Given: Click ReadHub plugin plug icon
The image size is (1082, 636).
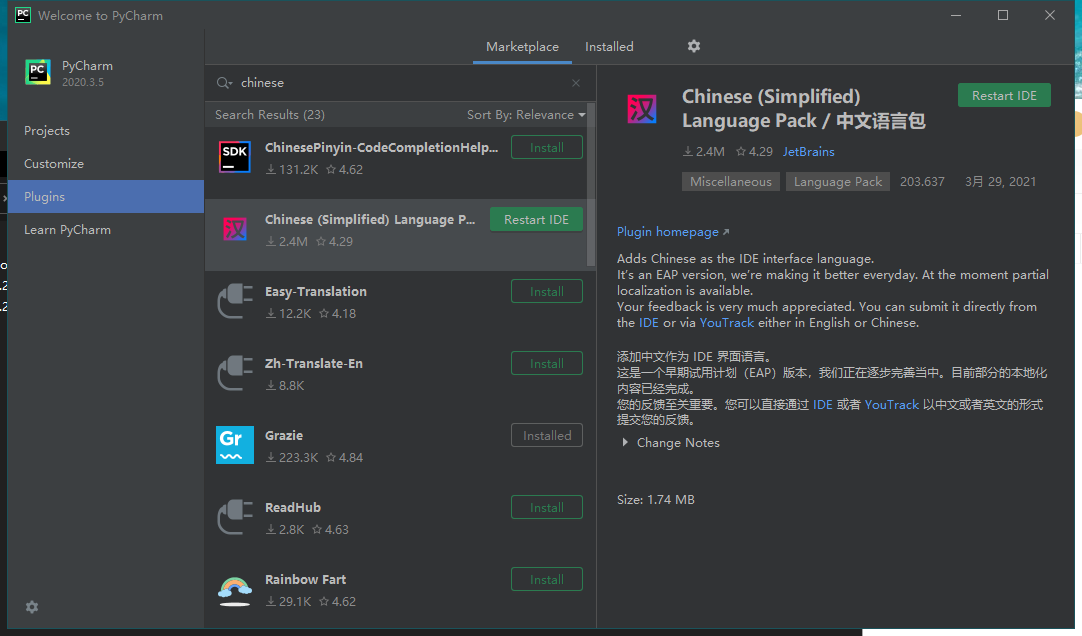Looking at the screenshot, I should tap(235, 517).
